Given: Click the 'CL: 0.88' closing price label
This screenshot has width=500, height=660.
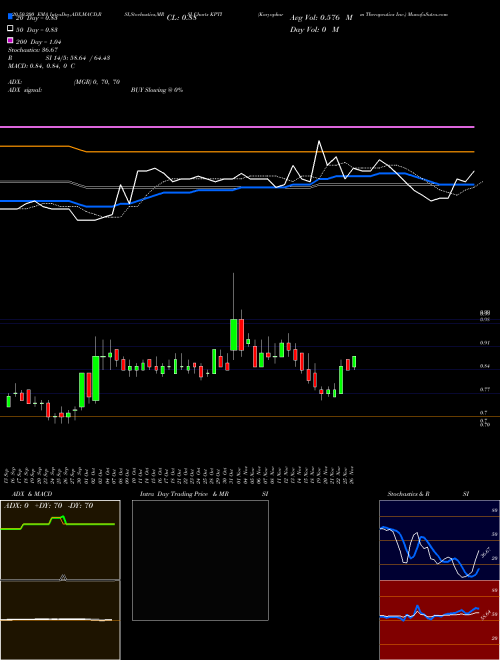Looking at the screenshot, I should click(181, 18).
